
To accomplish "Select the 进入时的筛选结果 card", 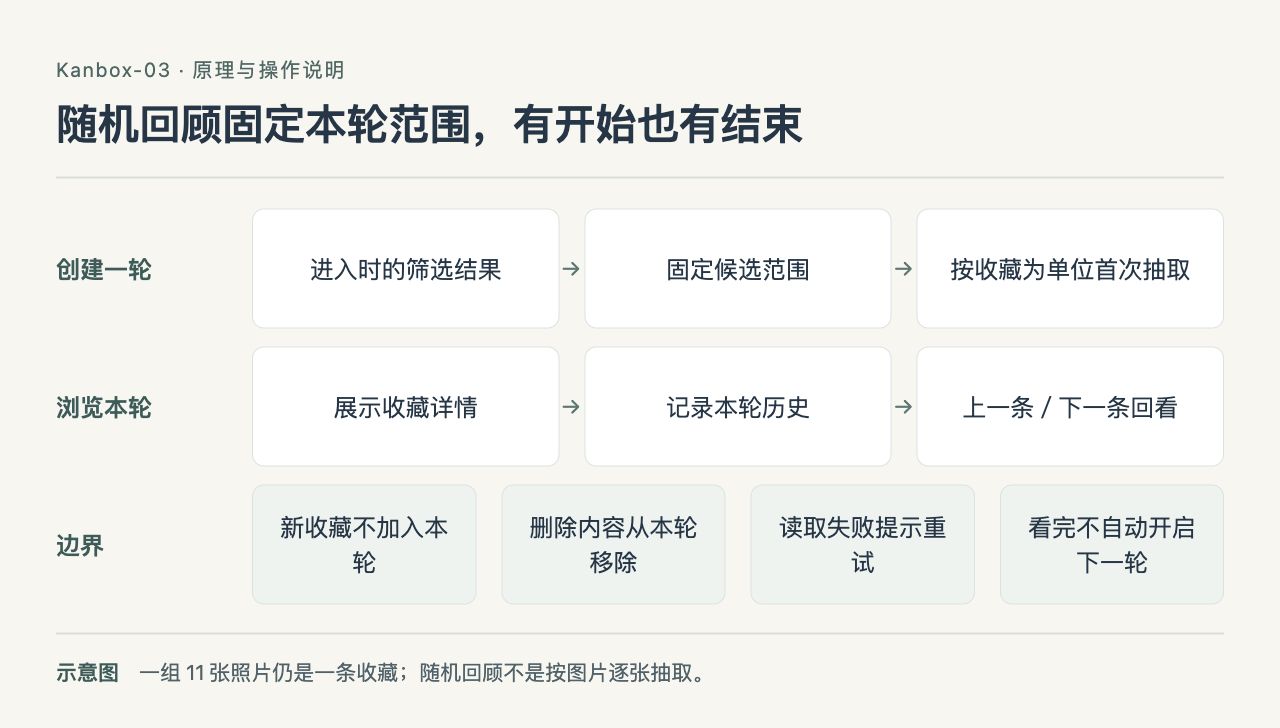I will click(405, 268).
